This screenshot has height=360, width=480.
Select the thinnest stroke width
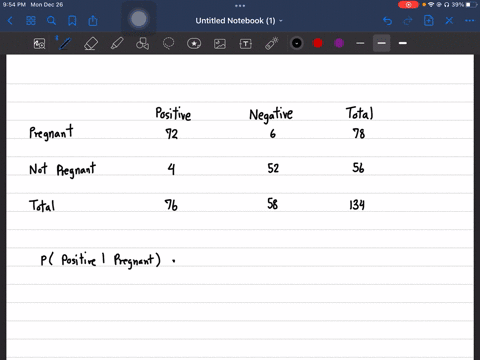(360, 43)
